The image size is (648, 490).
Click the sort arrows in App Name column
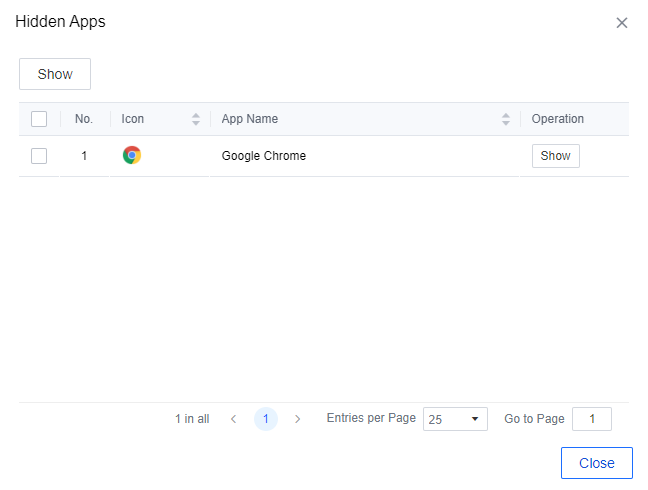point(506,119)
